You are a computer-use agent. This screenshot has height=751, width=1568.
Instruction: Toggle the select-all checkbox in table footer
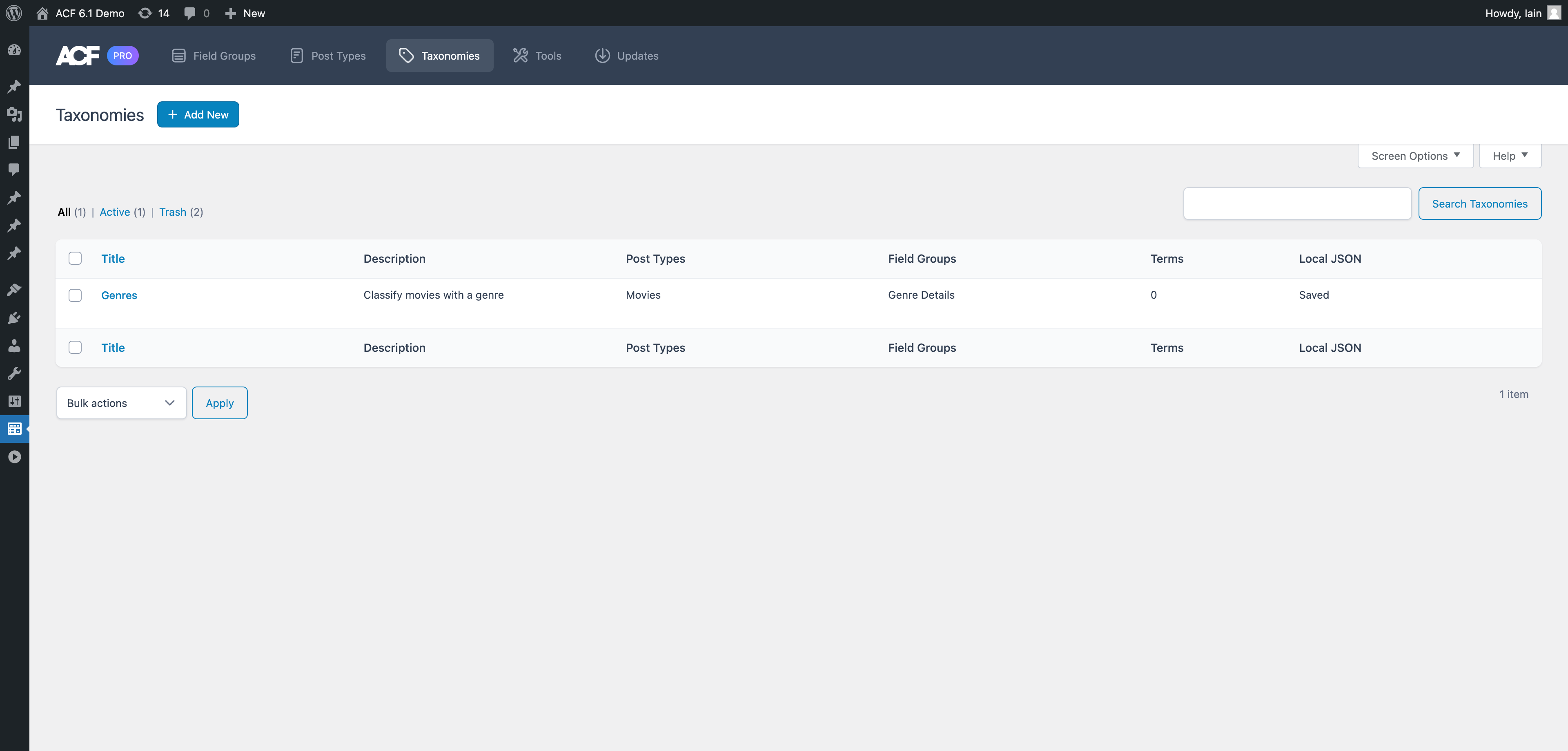[x=75, y=347]
